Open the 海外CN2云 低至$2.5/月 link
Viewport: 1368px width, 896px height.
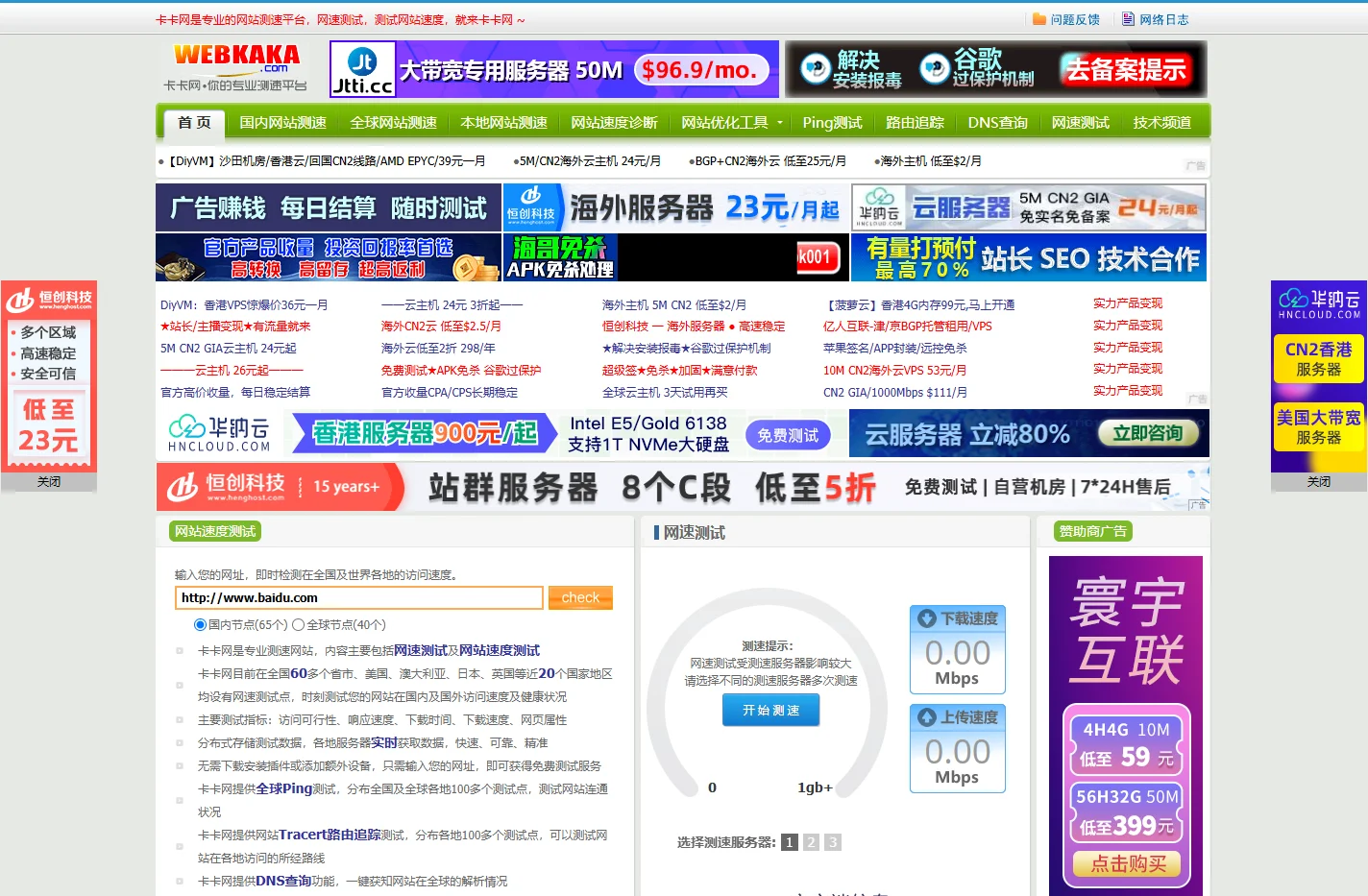pos(441,327)
